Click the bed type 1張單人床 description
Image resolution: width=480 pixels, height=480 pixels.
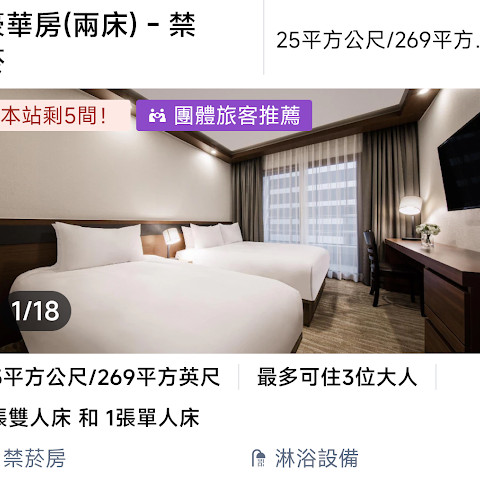click(x=153, y=418)
